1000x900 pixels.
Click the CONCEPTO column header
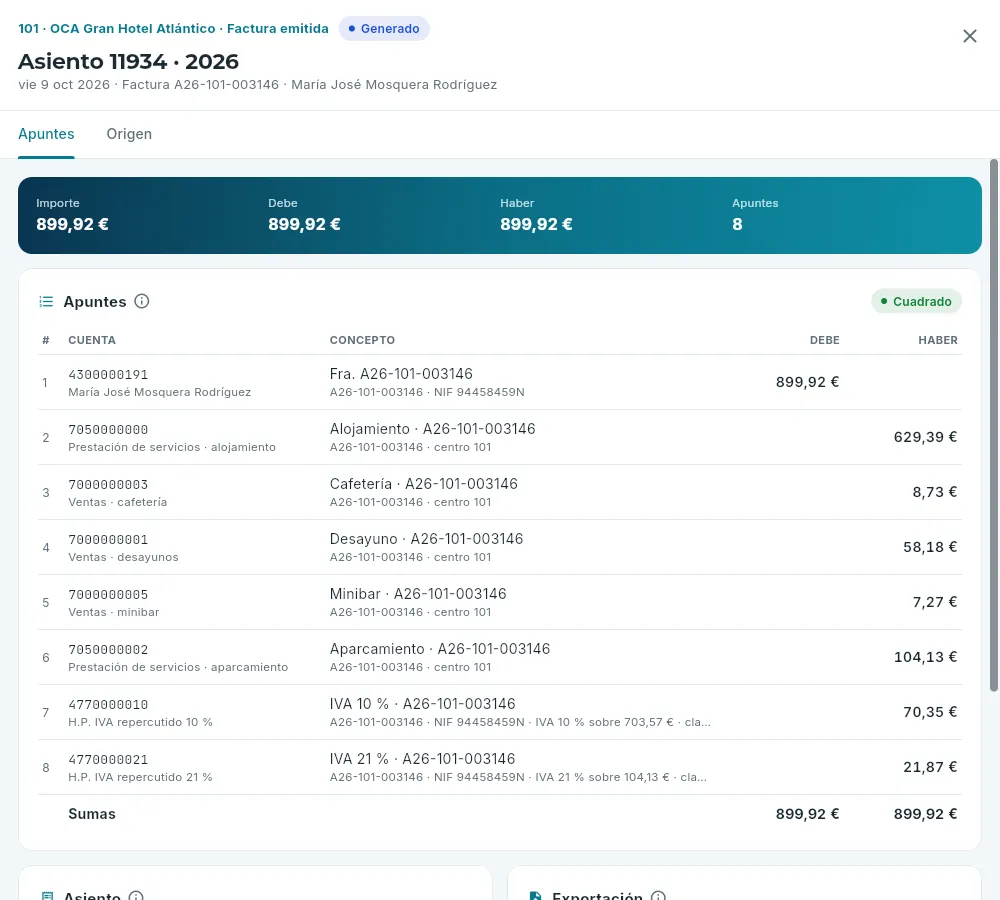[x=362, y=340]
